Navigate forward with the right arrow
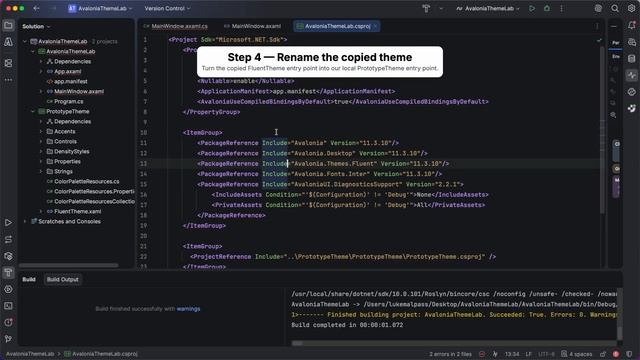The height and width of the screenshot is (360, 640). tap(52, 8)
